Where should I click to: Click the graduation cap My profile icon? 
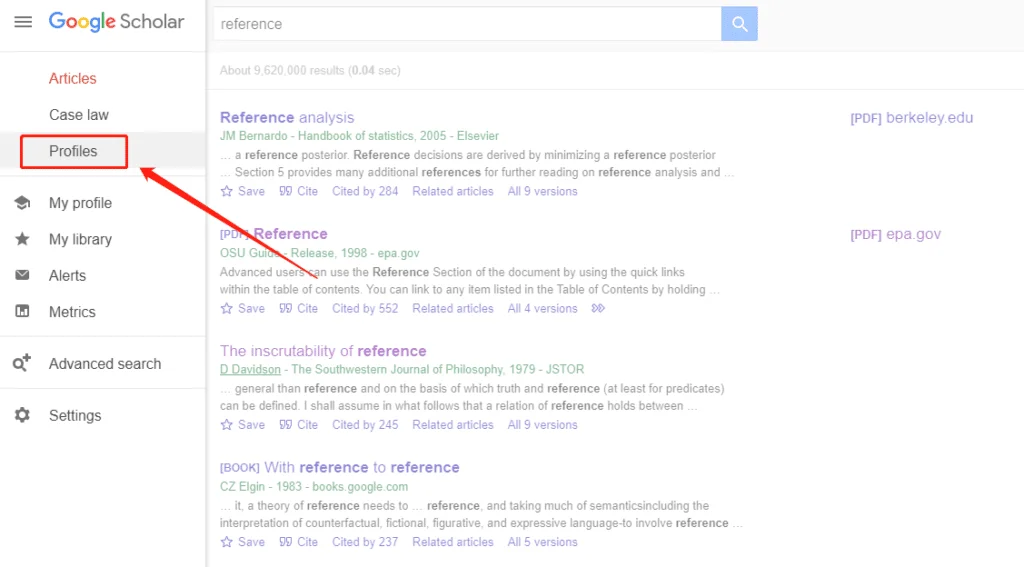pyautogui.click(x=22, y=202)
